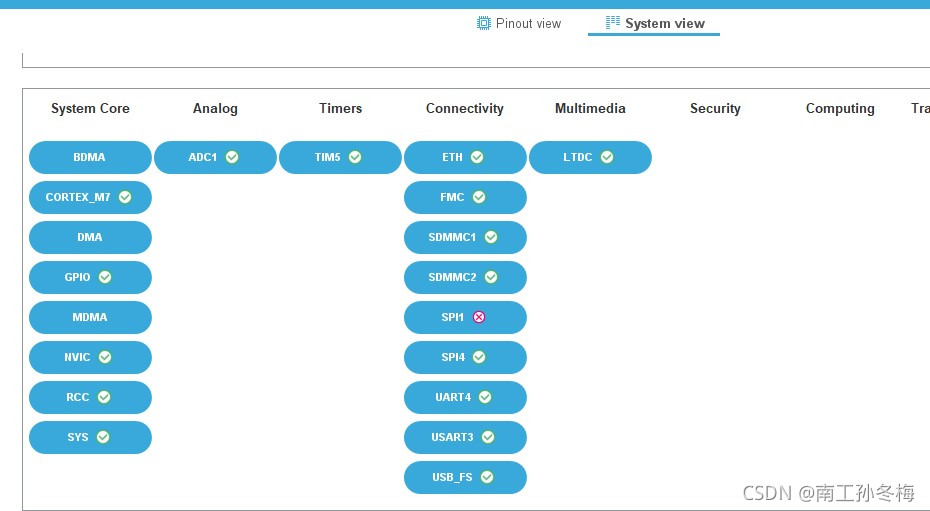
Task: Click the System Core column heading
Action: pyautogui.click(x=90, y=108)
